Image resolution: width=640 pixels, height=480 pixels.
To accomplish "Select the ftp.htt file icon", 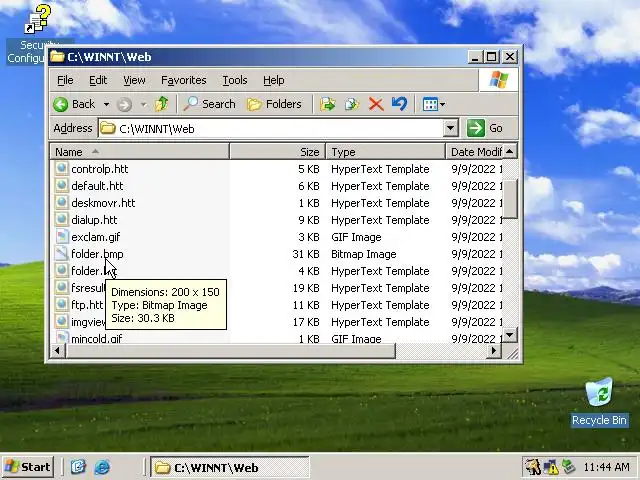I will coord(62,305).
